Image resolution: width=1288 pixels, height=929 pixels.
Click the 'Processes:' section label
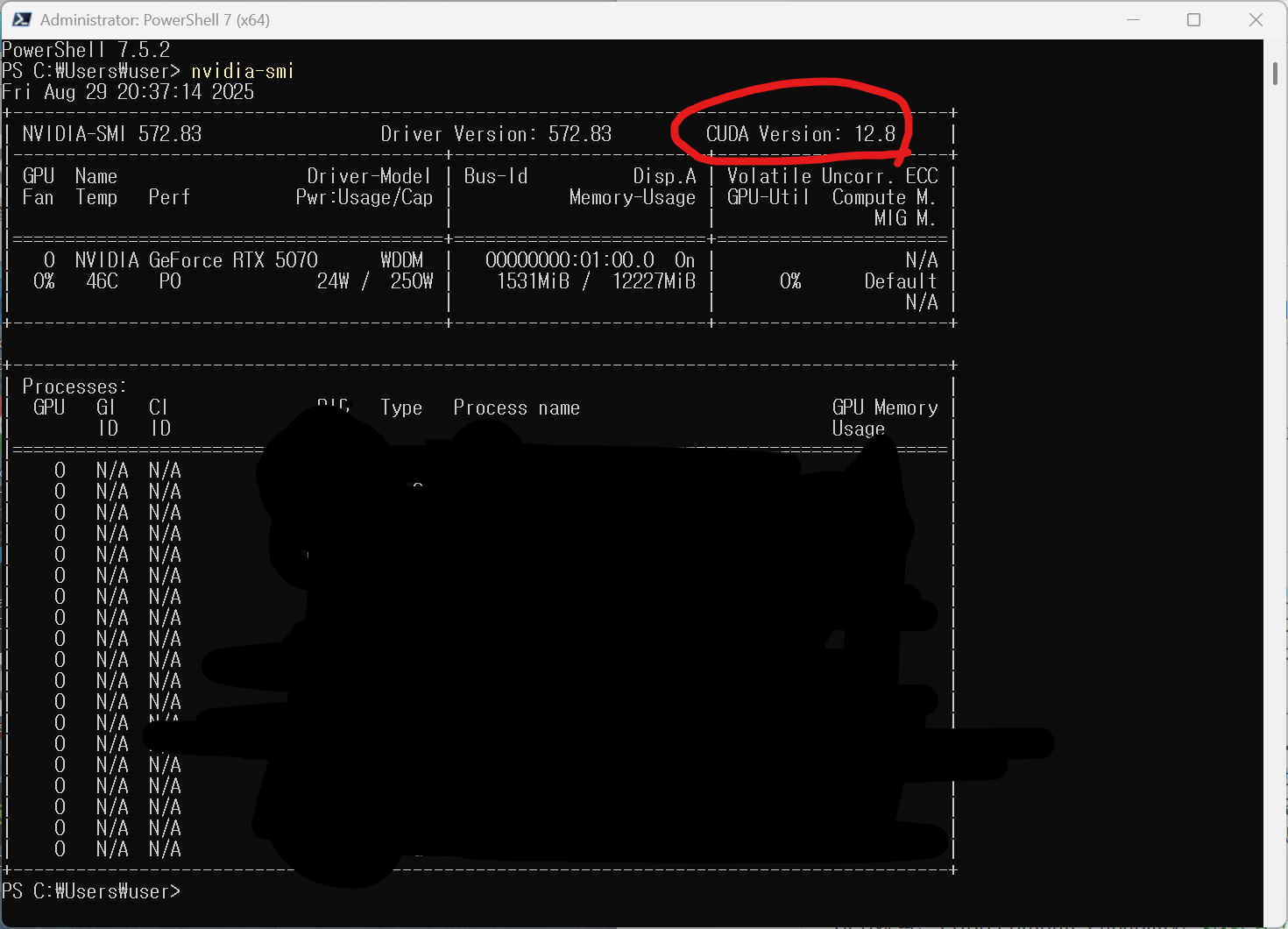74,386
